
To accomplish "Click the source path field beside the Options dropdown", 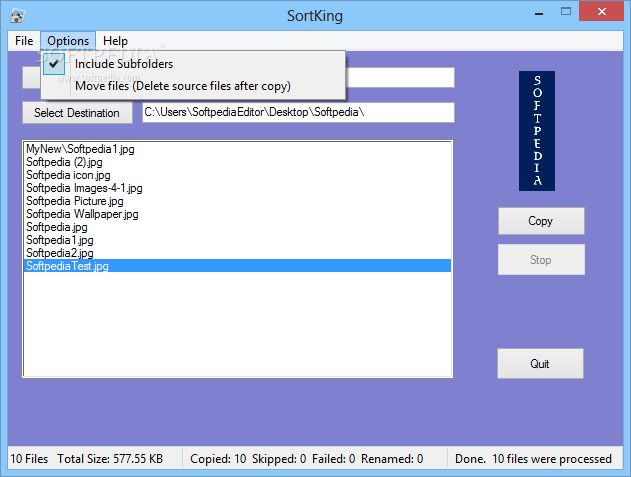I will (400, 77).
